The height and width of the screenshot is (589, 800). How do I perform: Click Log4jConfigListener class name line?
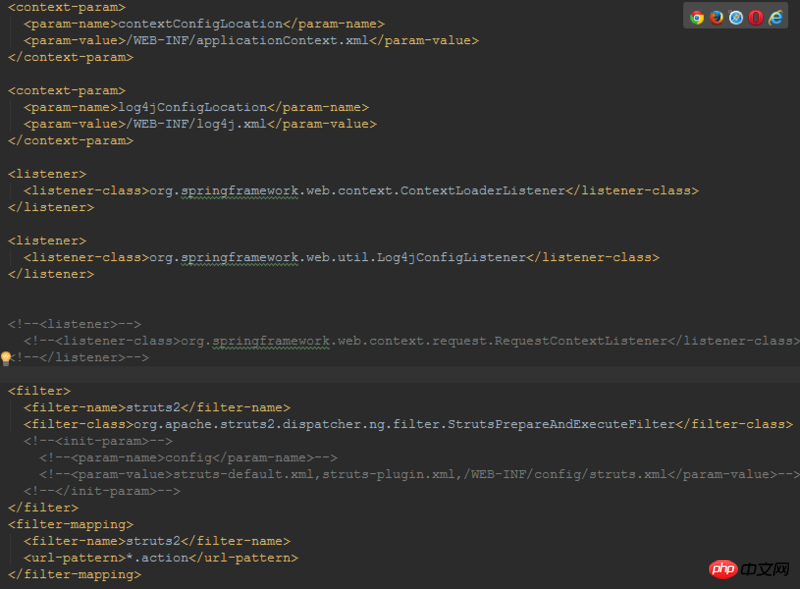341,257
